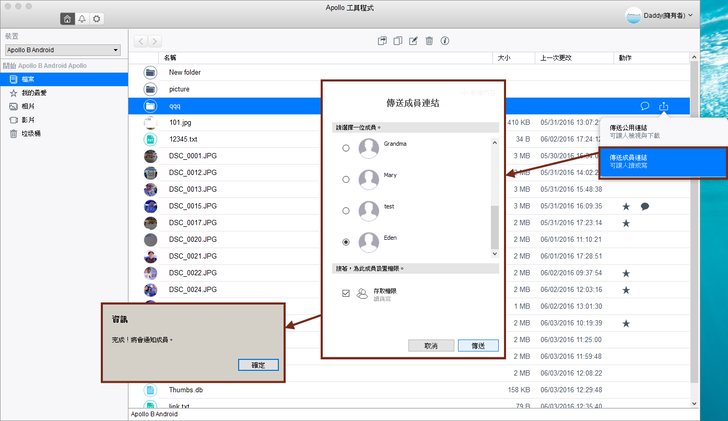This screenshot has width=728, height=421.
Task: Open the Apollo B Android device dropdown
Action: (x=61, y=49)
